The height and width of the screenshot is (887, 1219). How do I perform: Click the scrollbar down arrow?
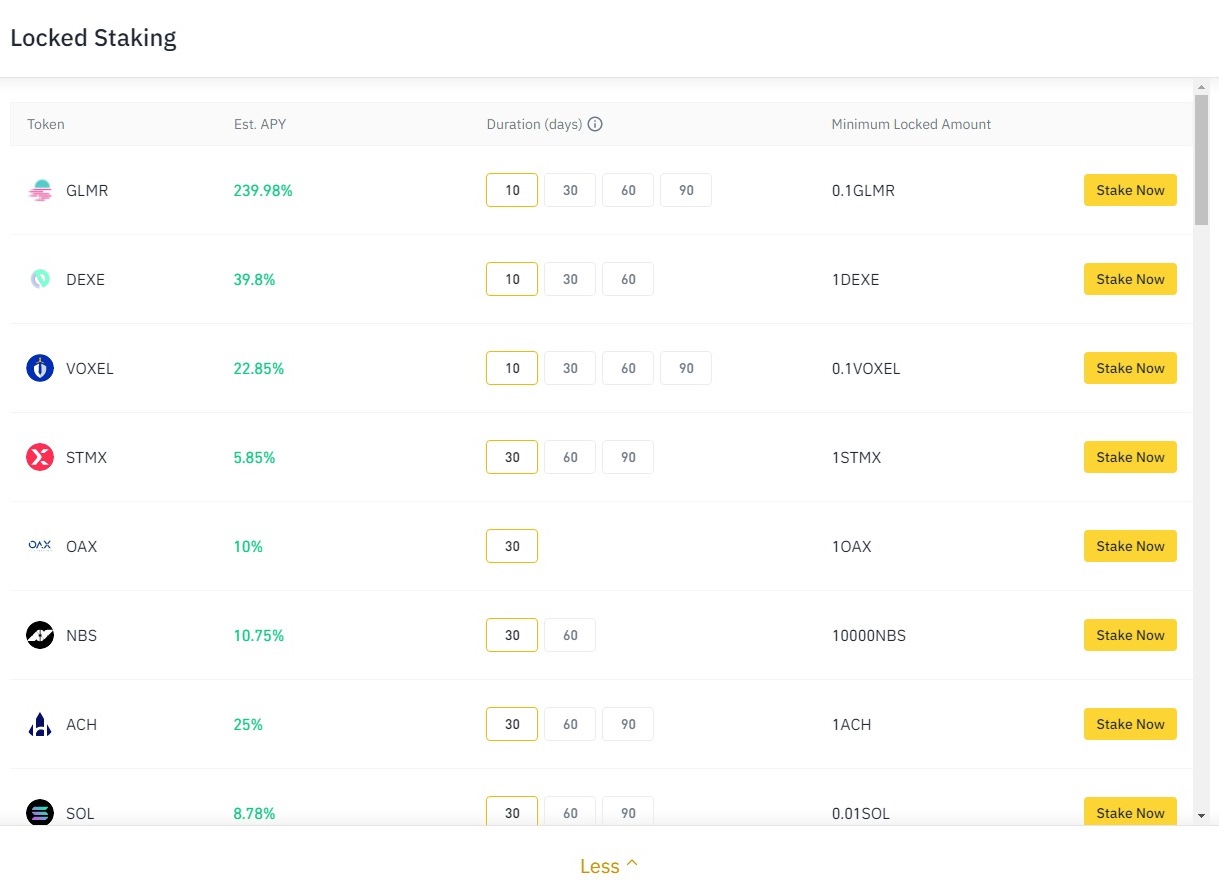[1201, 816]
